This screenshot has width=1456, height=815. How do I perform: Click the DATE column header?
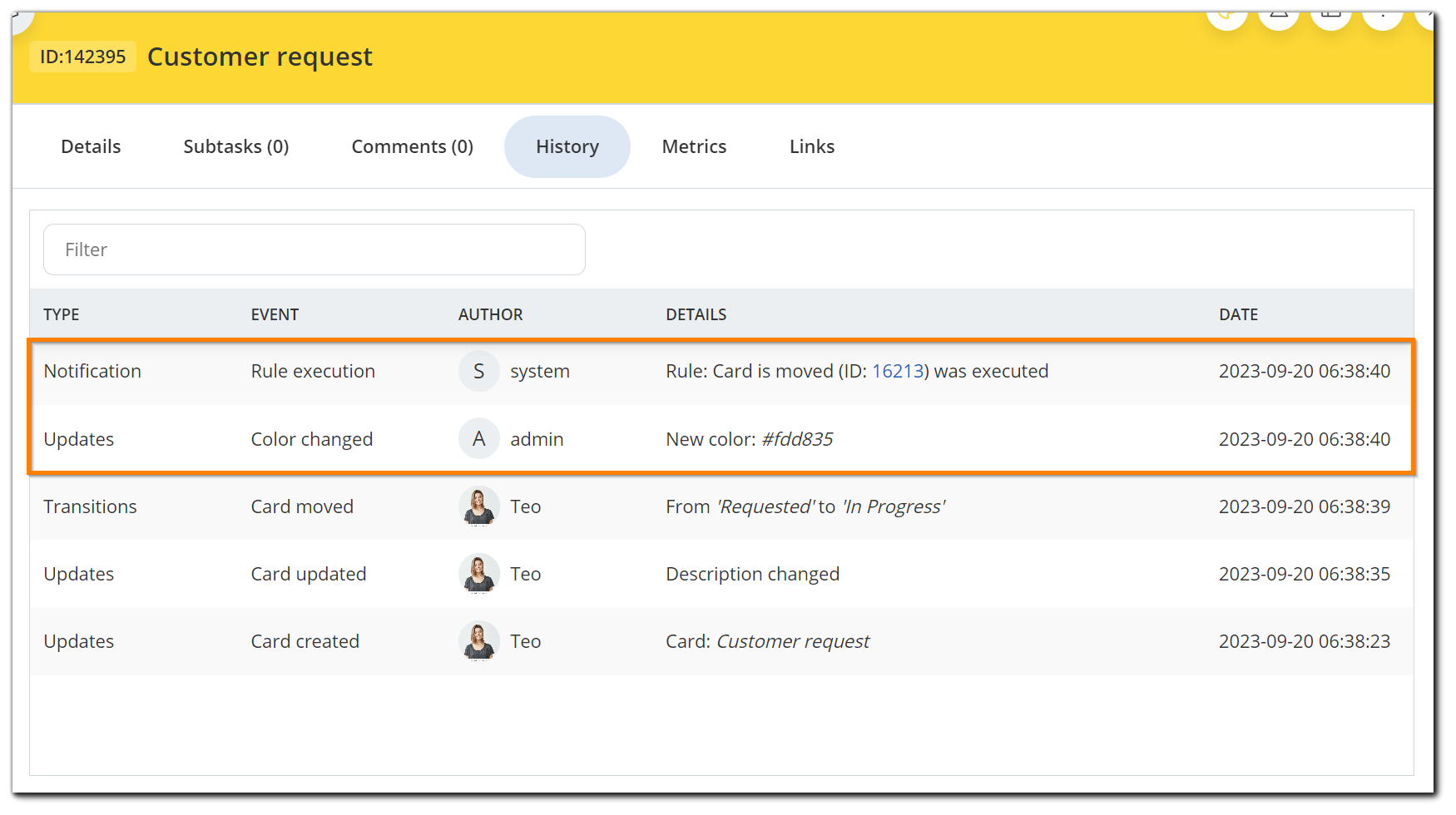pyautogui.click(x=1238, y=315)
